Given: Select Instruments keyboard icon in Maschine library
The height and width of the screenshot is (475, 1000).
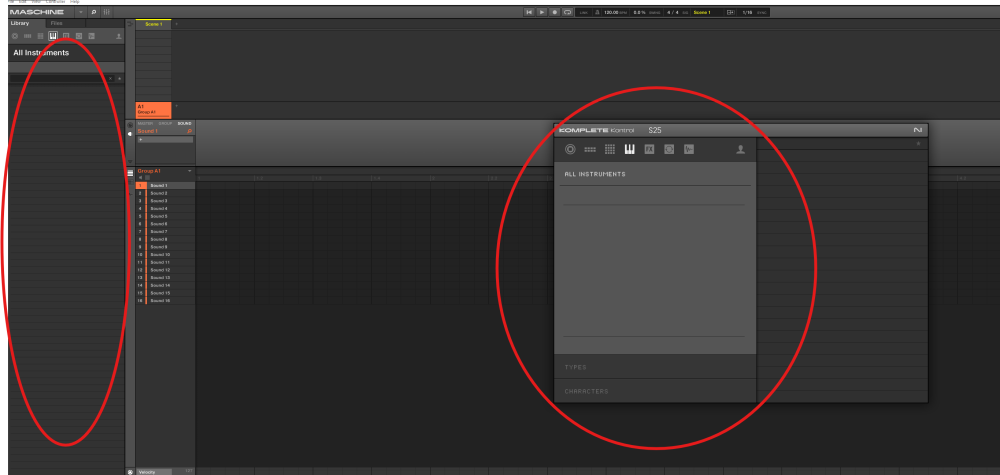Looking at the screenshot, I should click(53, 36).
